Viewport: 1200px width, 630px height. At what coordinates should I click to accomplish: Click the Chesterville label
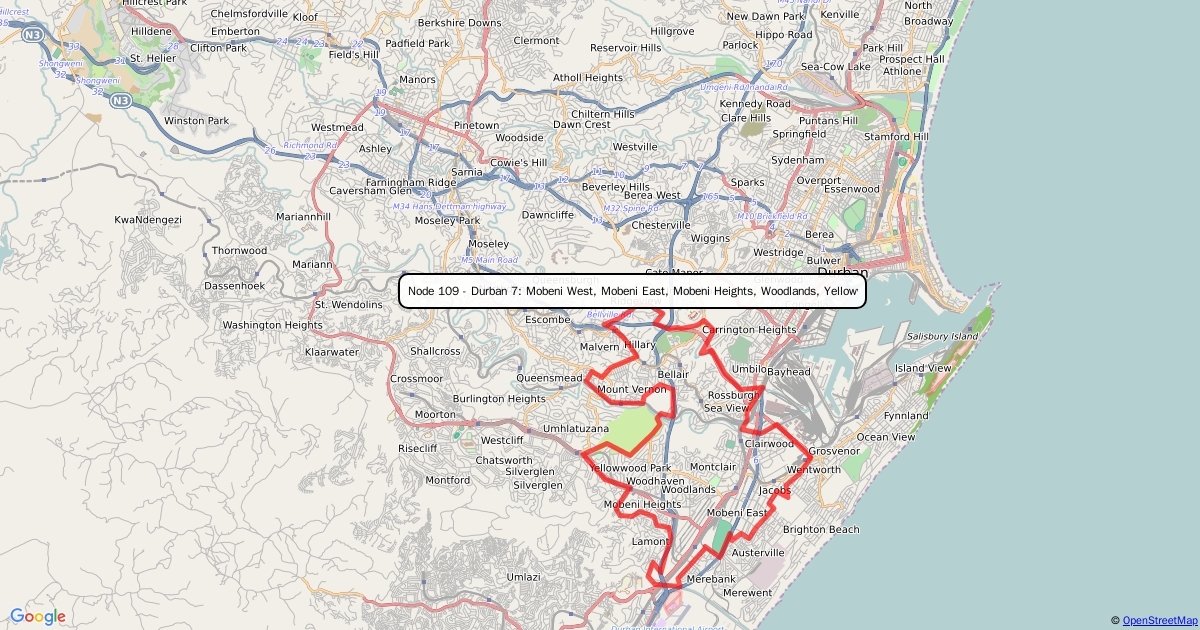(x=661, y=226)
